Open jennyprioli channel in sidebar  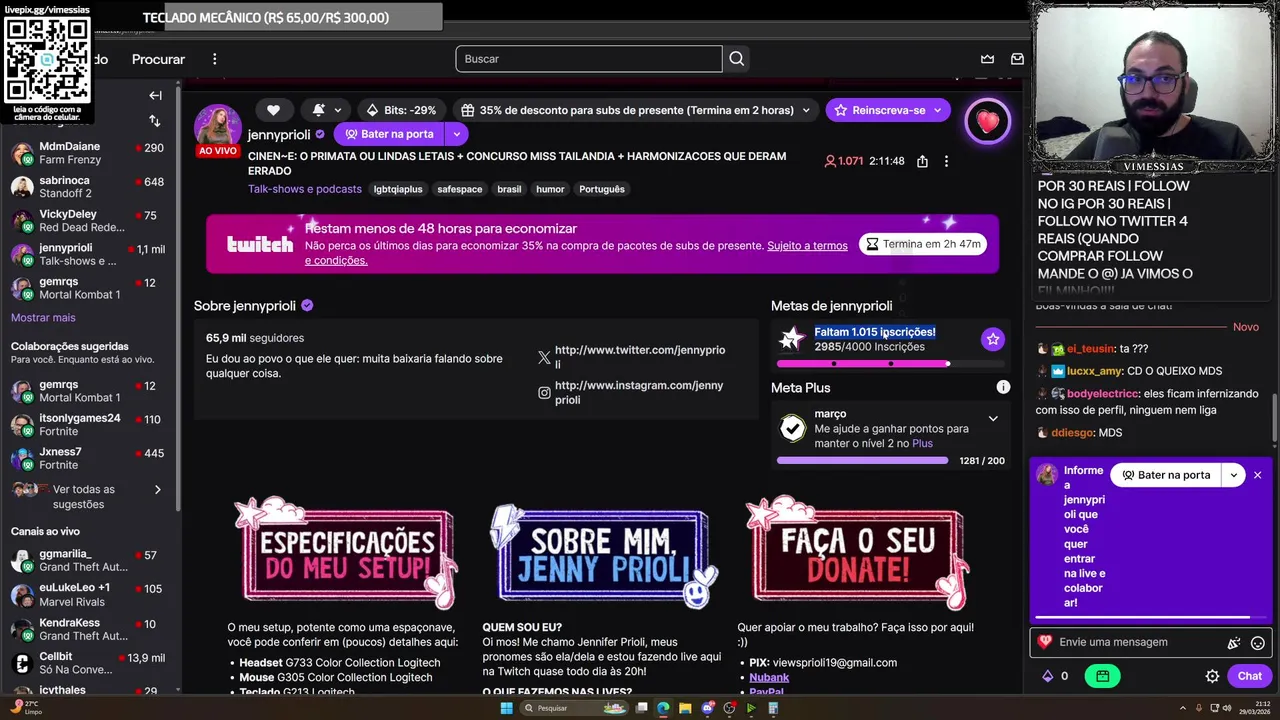pos(90,254)
